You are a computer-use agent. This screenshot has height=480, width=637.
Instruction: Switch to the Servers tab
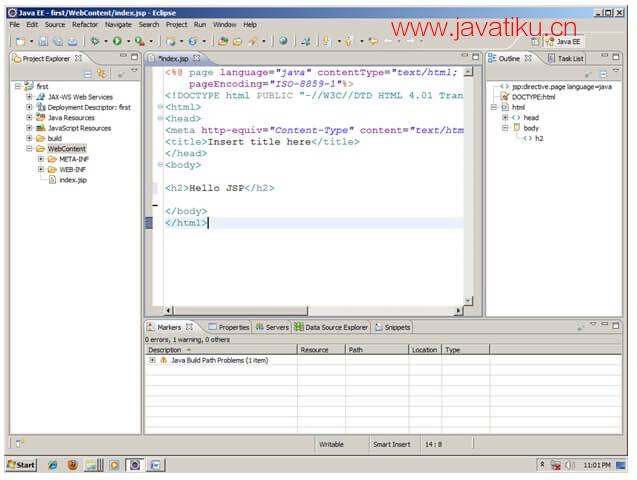pyautogui.click(x=272, y=327)
